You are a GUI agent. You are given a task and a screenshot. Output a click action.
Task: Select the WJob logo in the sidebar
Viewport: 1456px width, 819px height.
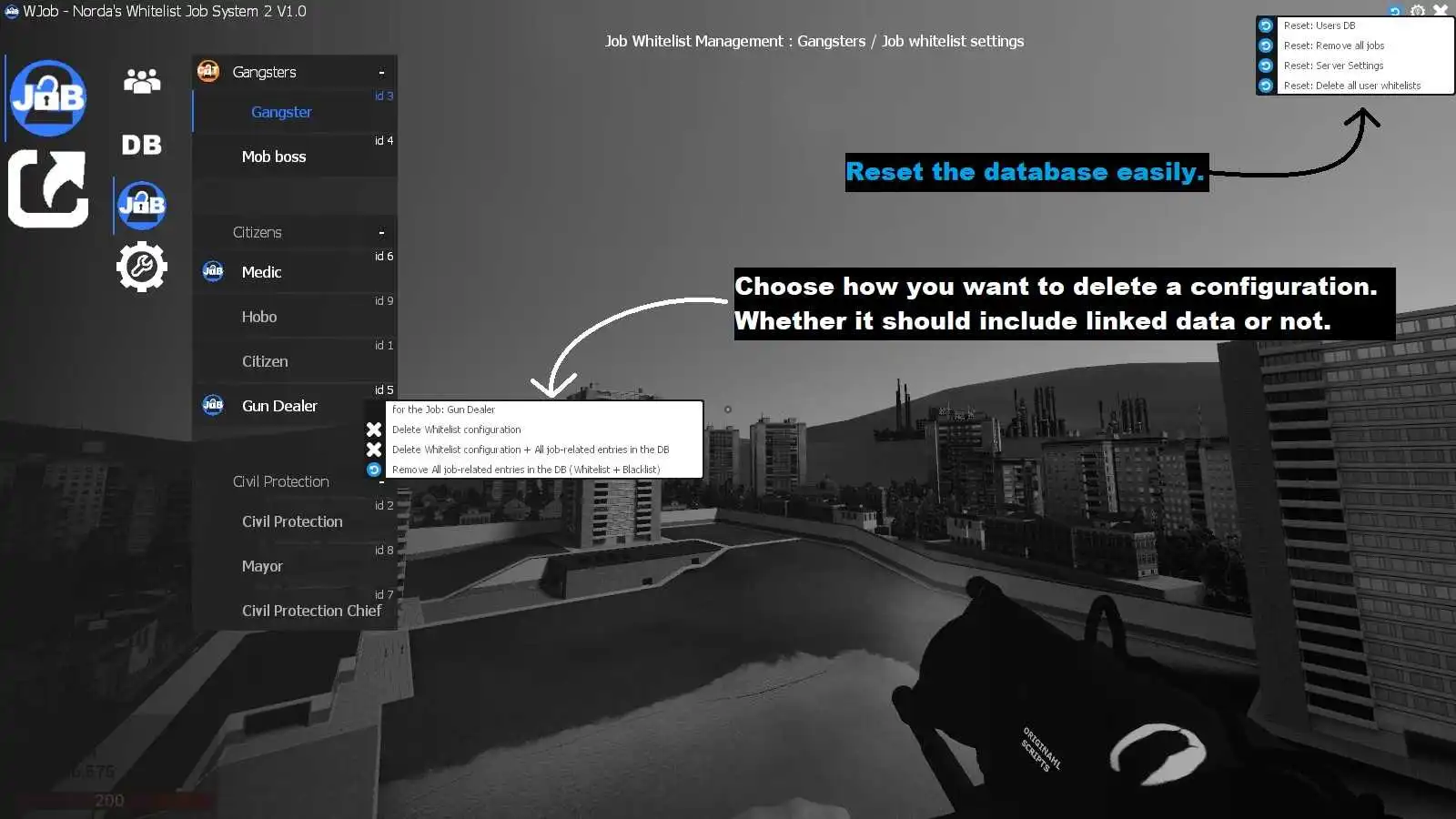click(47, 96)
